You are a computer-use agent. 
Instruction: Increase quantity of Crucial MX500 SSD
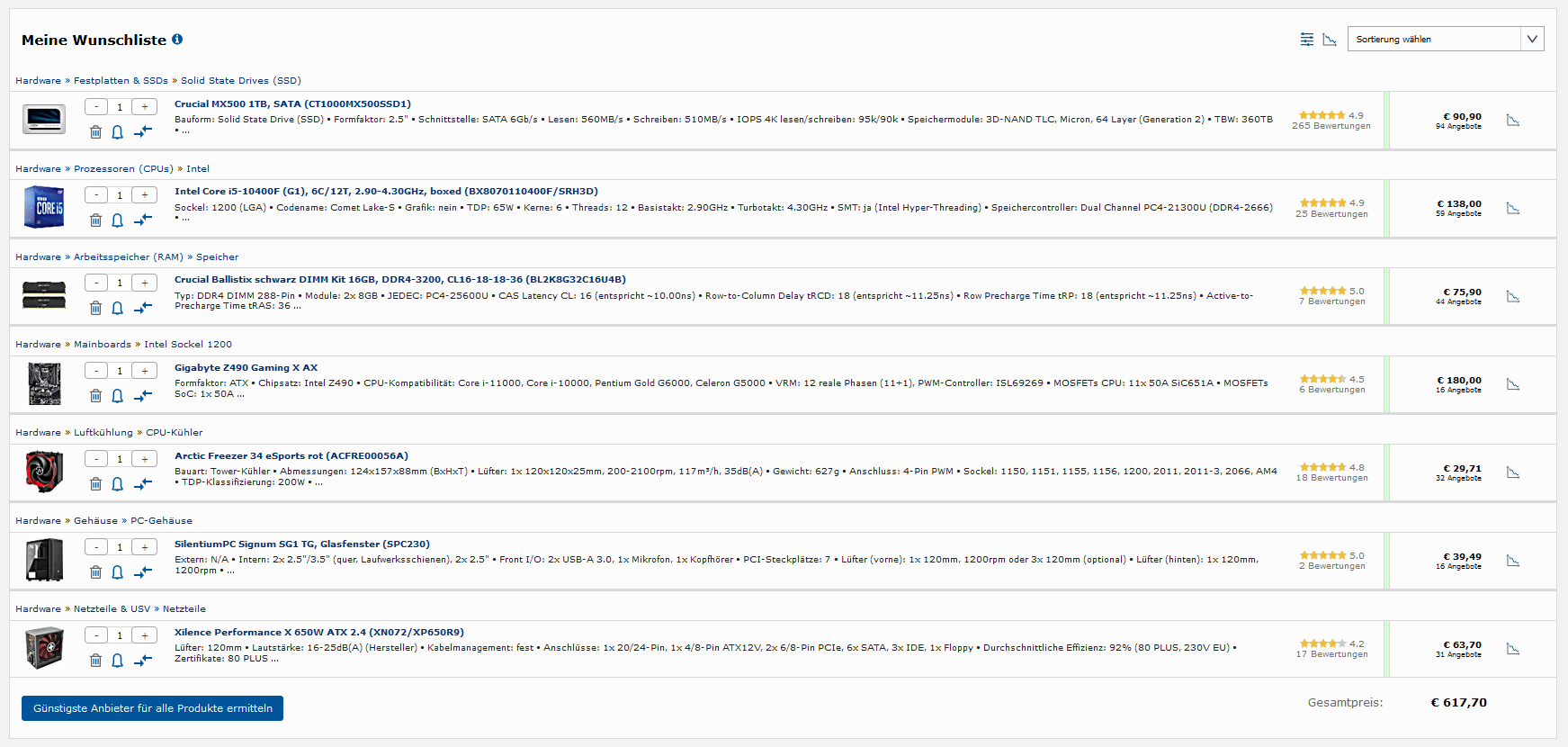[x=144, y=107]
